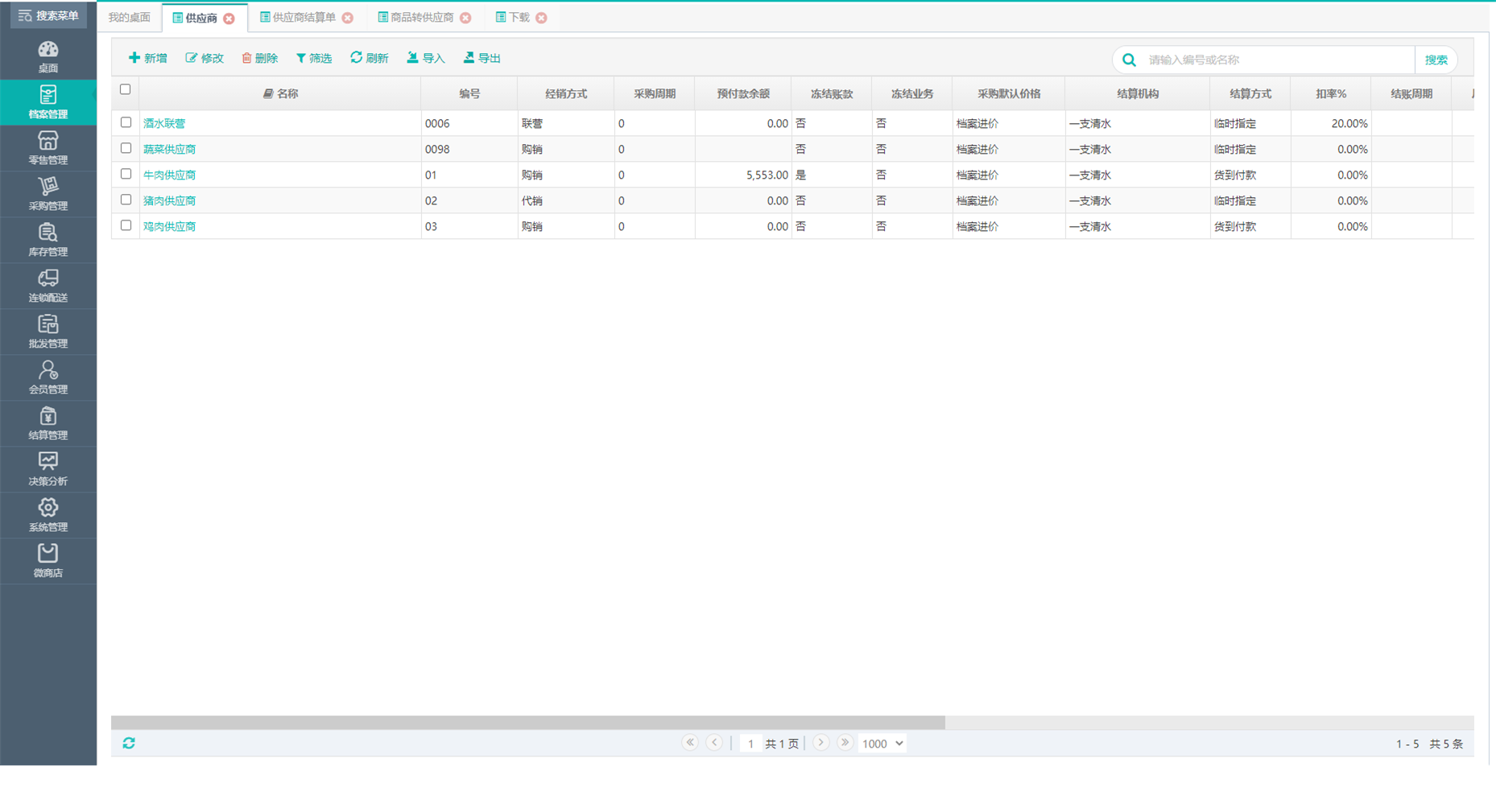Click 导出 to export suppliers
This screenshot has height=812, width=1496.
tap(482, 58)
